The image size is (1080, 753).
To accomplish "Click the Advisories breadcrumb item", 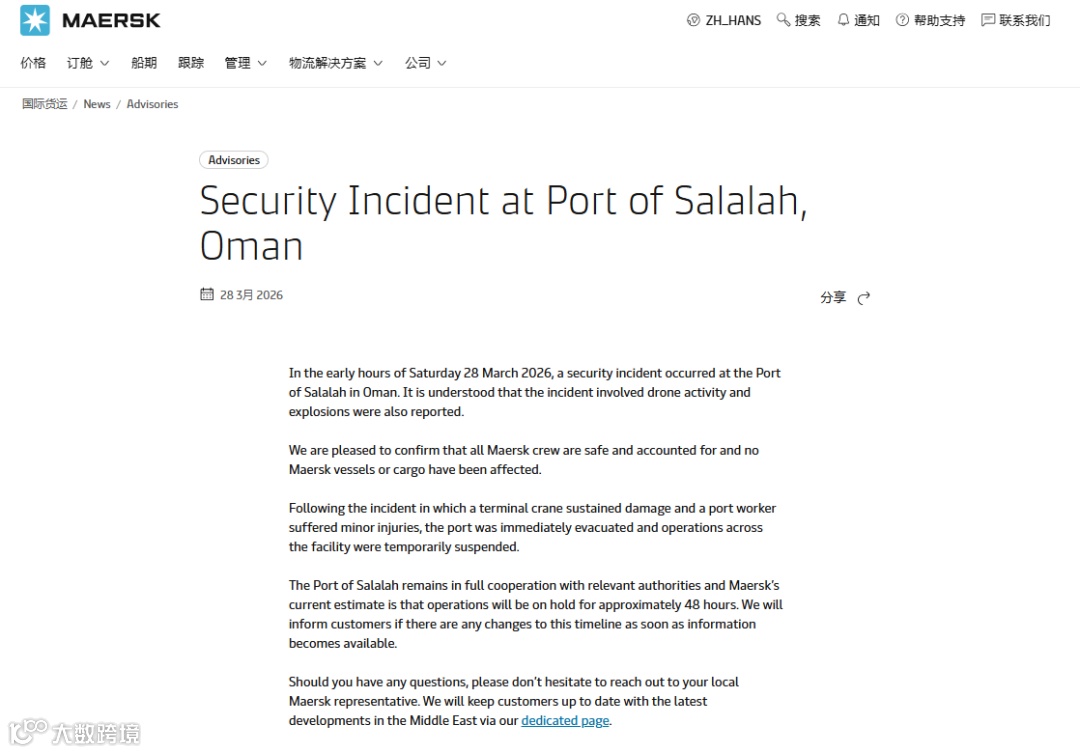I will point(152,104).
